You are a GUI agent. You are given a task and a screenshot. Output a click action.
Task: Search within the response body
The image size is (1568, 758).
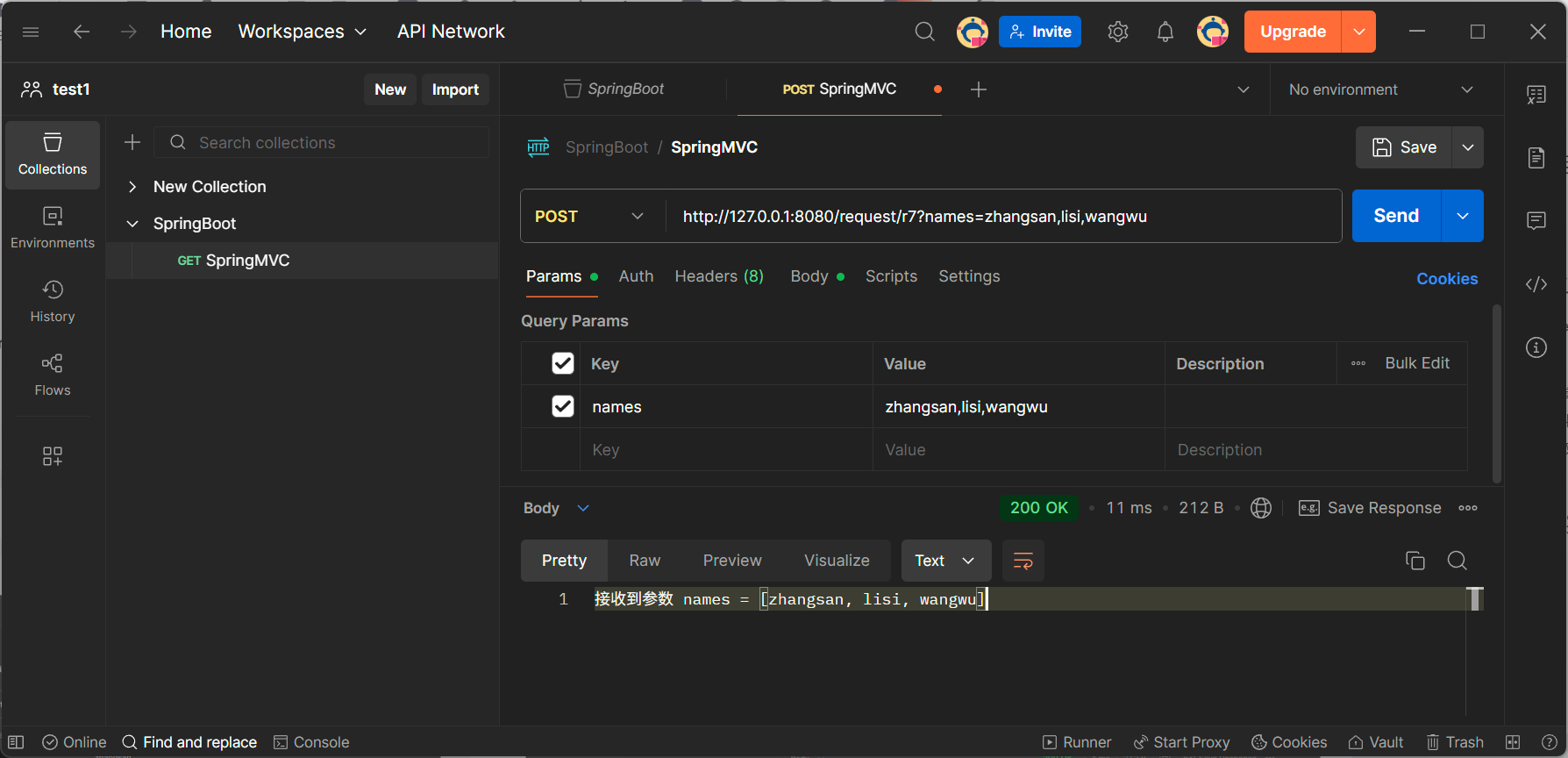[1457, 561]
